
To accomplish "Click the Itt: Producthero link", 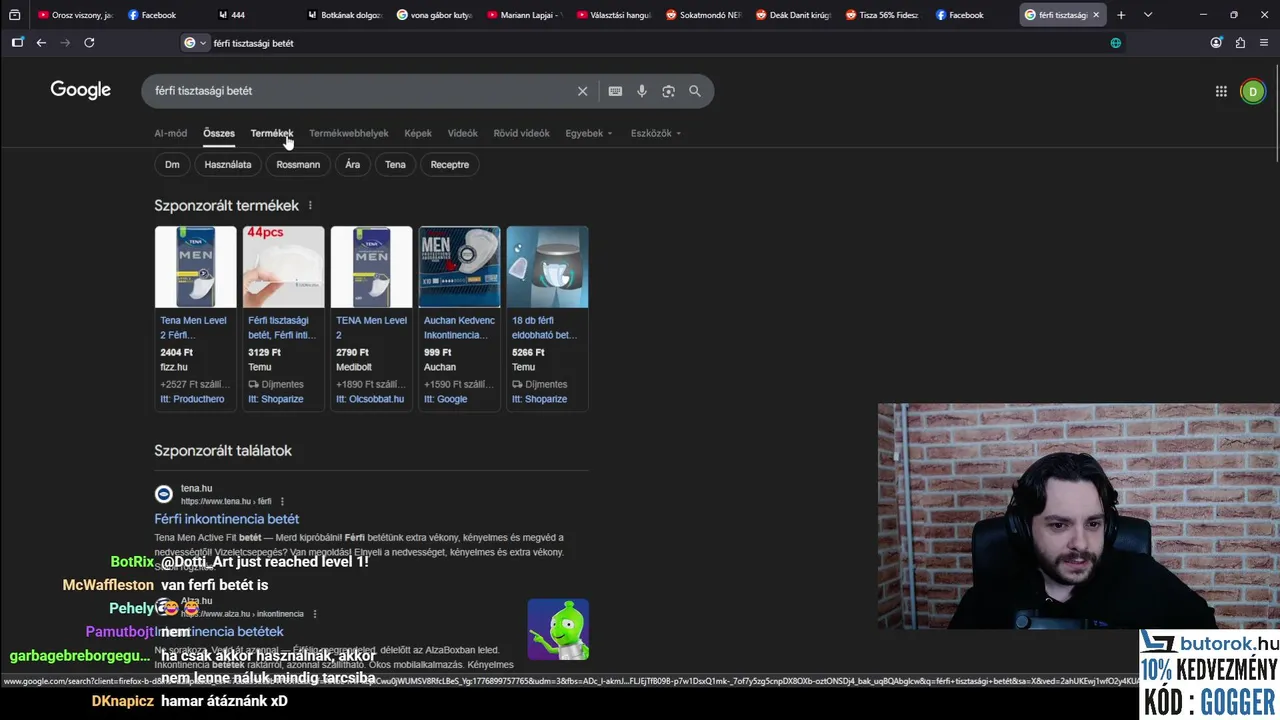I will coord(192,399).
